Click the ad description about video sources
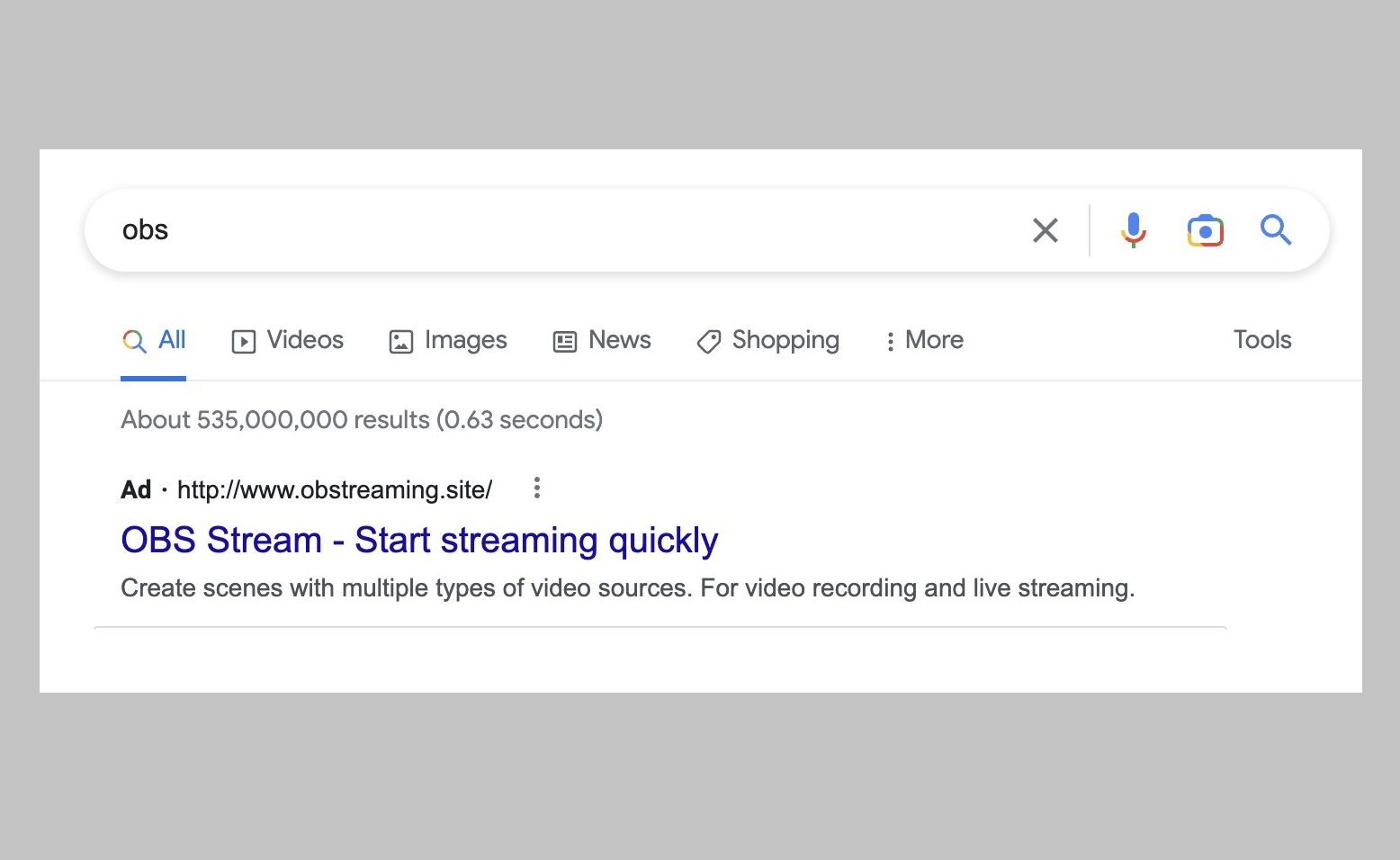Screen dimensions: 1400x860 pos(628,588)
